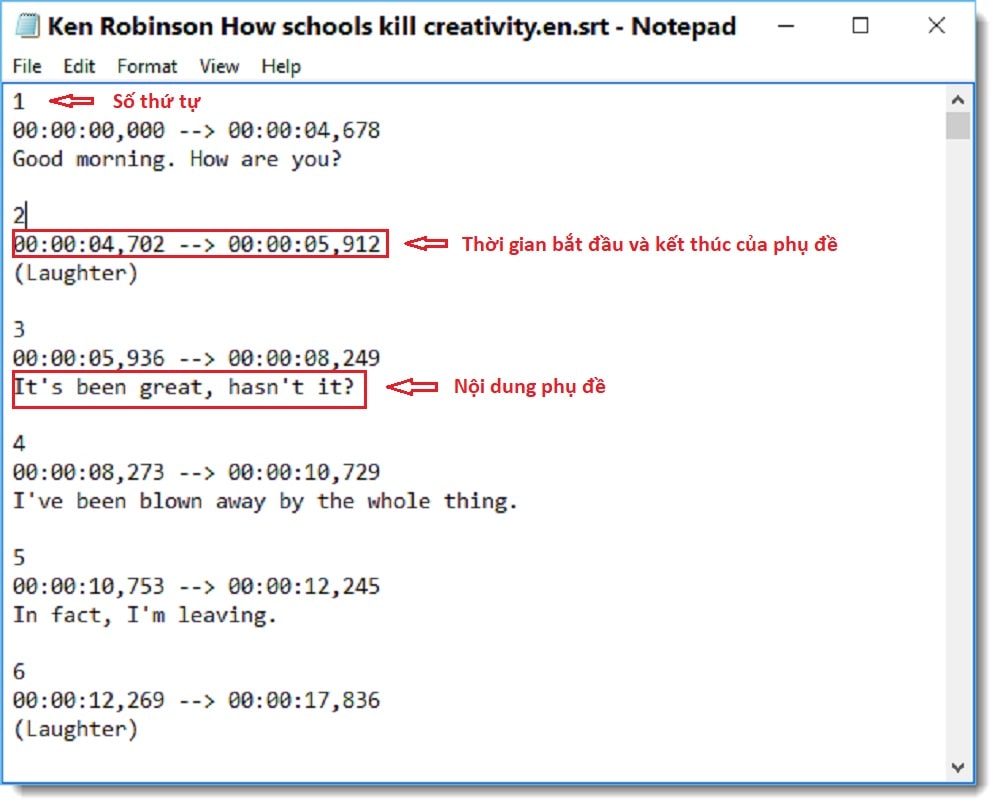The width and height of the screenshot is (1000, 809).
Task: Click the Notepad icon in title bar
Action: point(27,26)
